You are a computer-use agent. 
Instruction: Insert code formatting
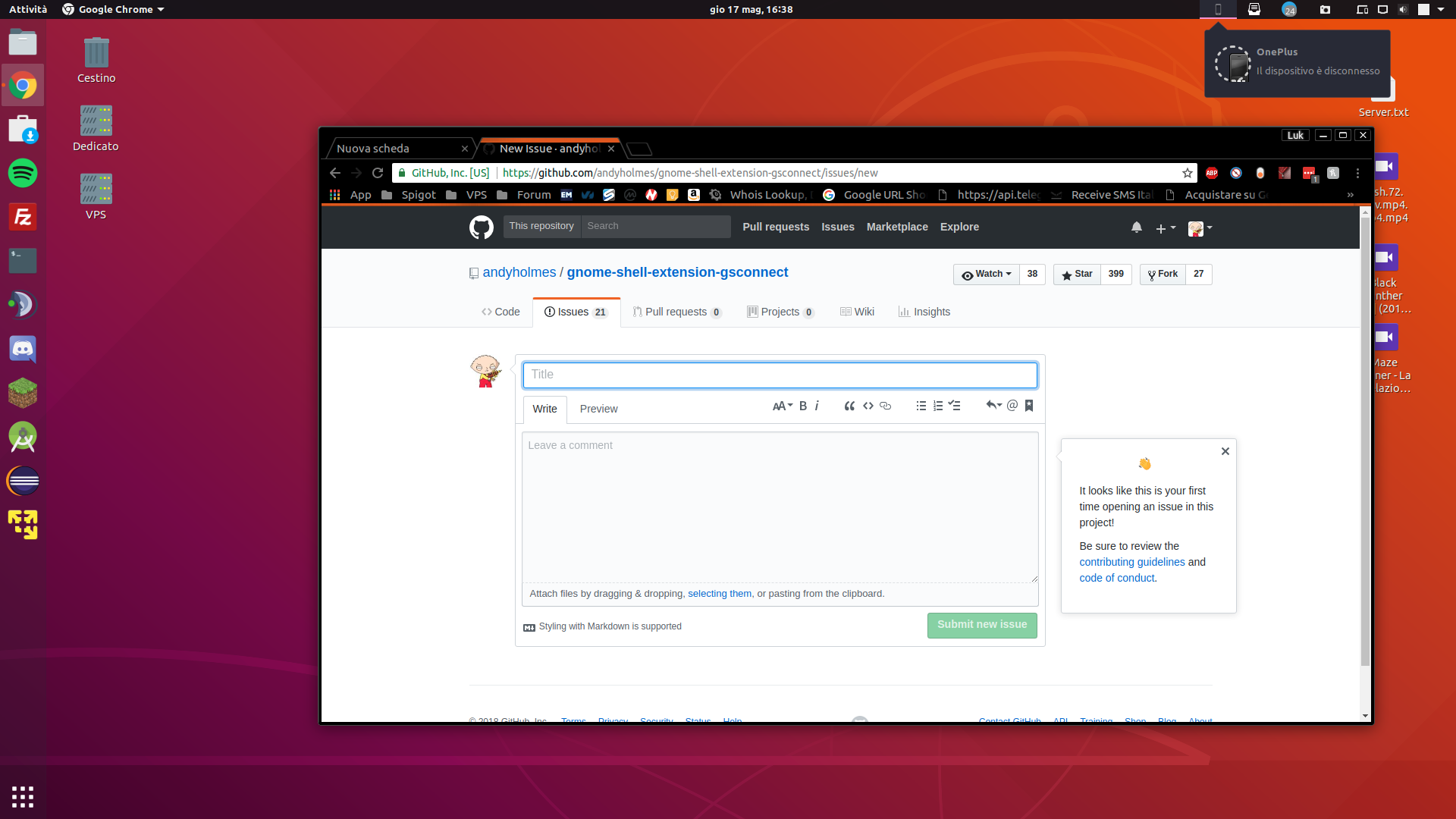point(868,406)
